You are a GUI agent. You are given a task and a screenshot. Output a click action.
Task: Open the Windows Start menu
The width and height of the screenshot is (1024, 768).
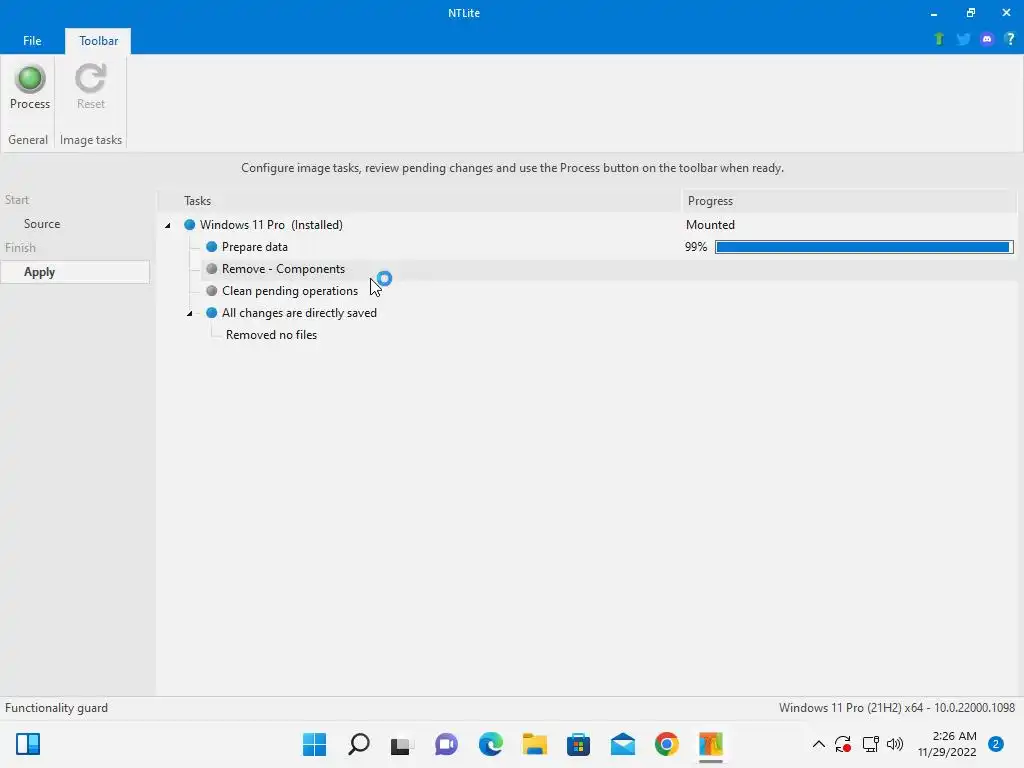[314, 744]
